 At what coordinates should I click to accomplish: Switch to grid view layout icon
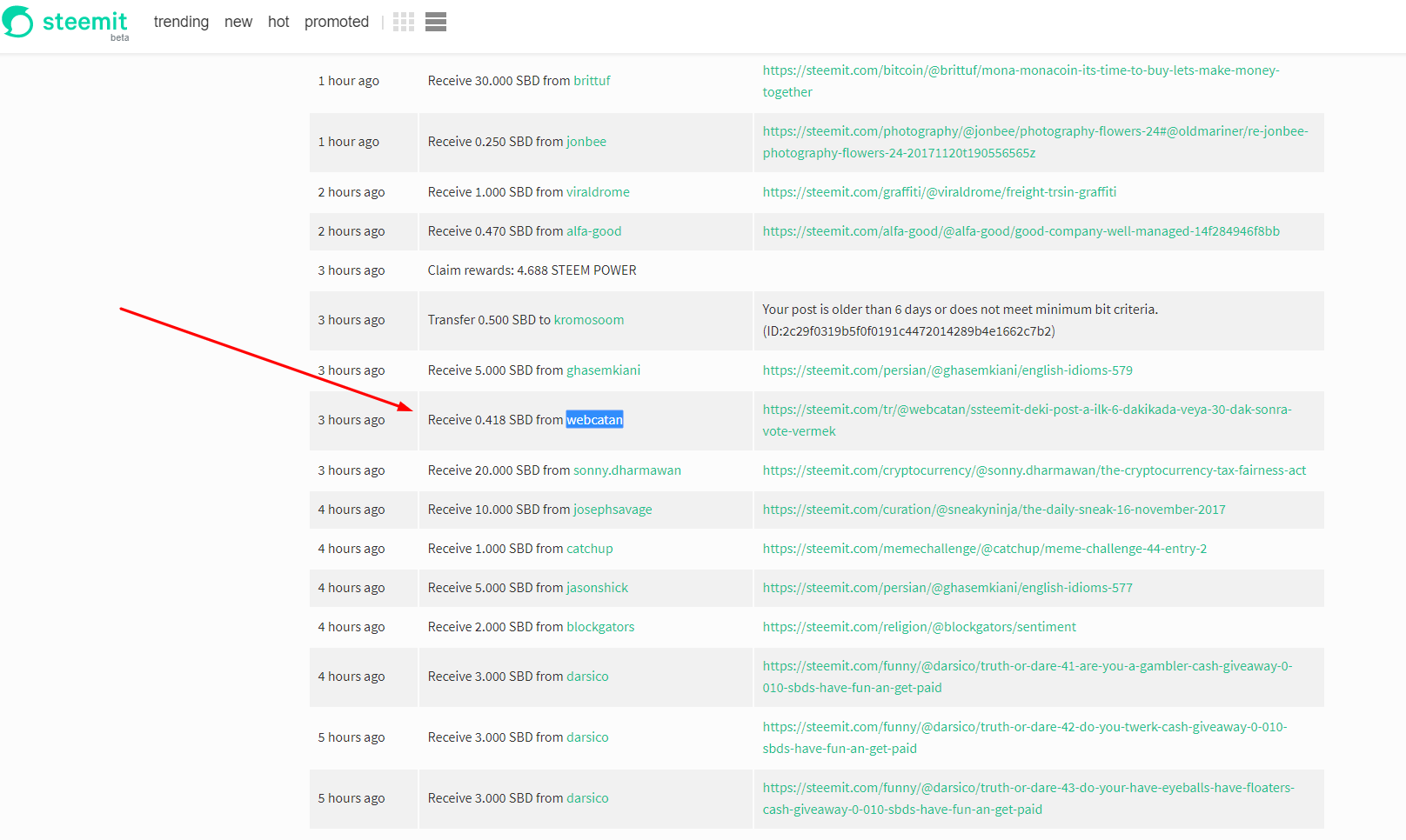click(x=404, y=23)
